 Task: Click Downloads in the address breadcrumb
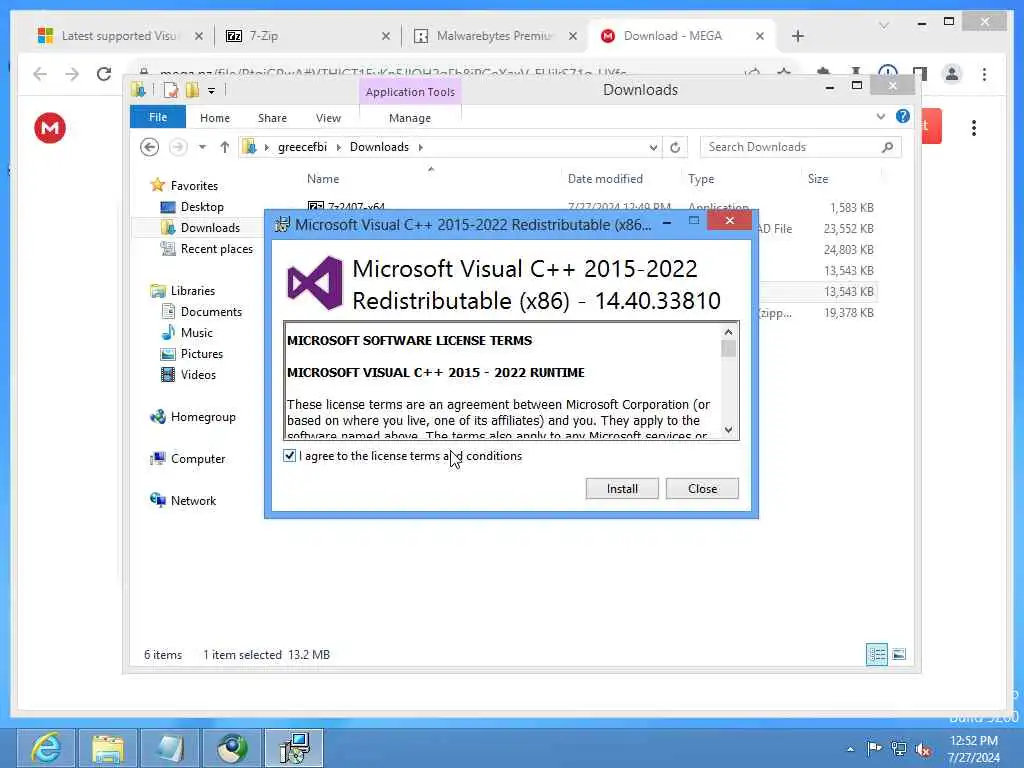tap(379, 147)
